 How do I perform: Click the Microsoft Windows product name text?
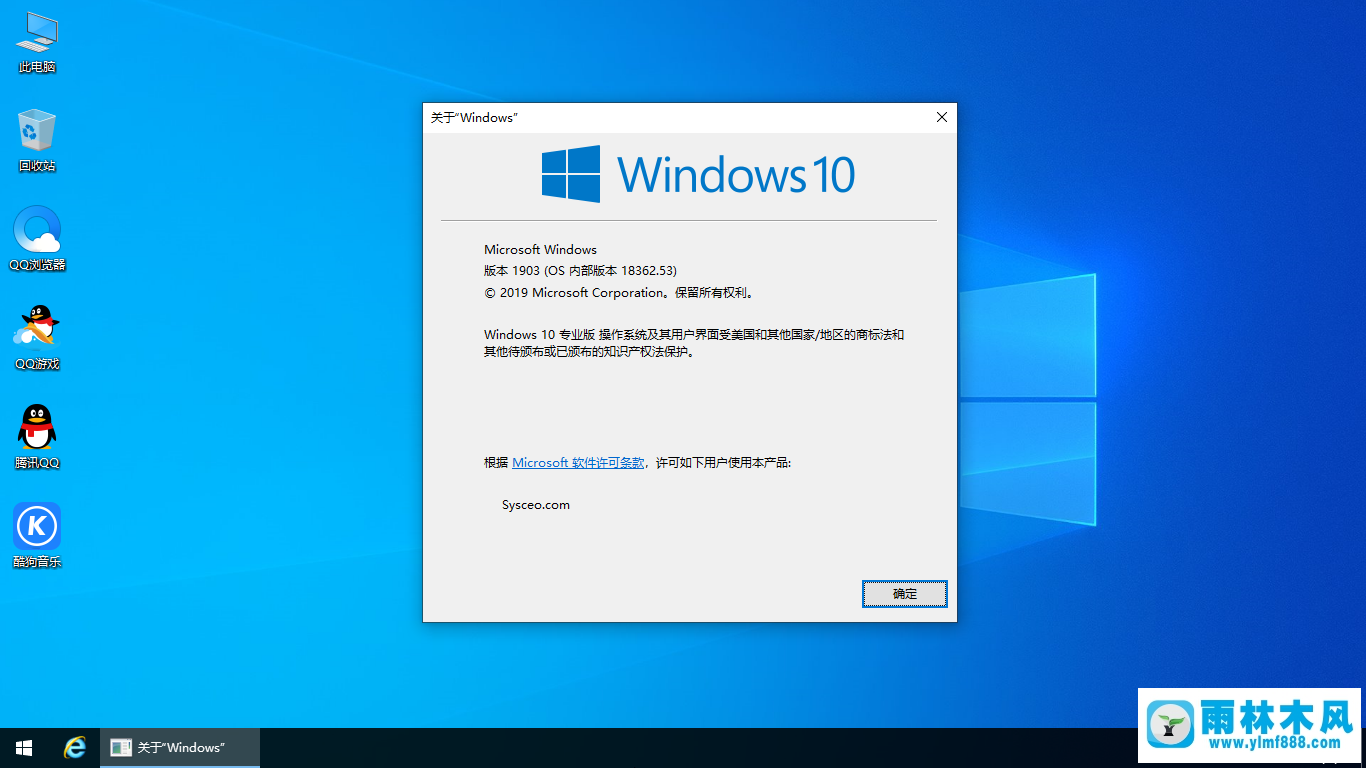[540, 250]
